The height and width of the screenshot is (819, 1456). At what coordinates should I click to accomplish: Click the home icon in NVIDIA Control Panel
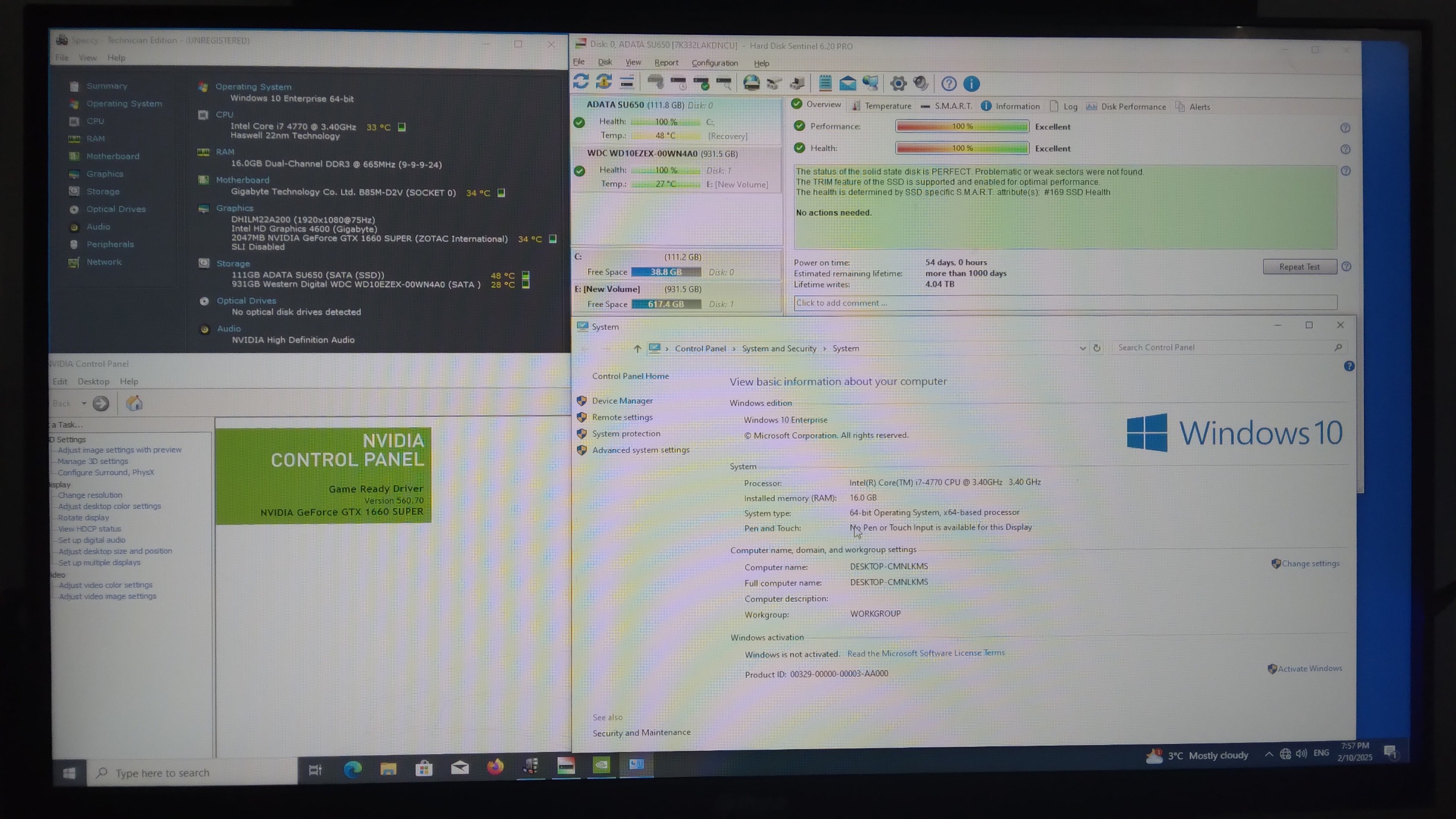click(134, 403)
